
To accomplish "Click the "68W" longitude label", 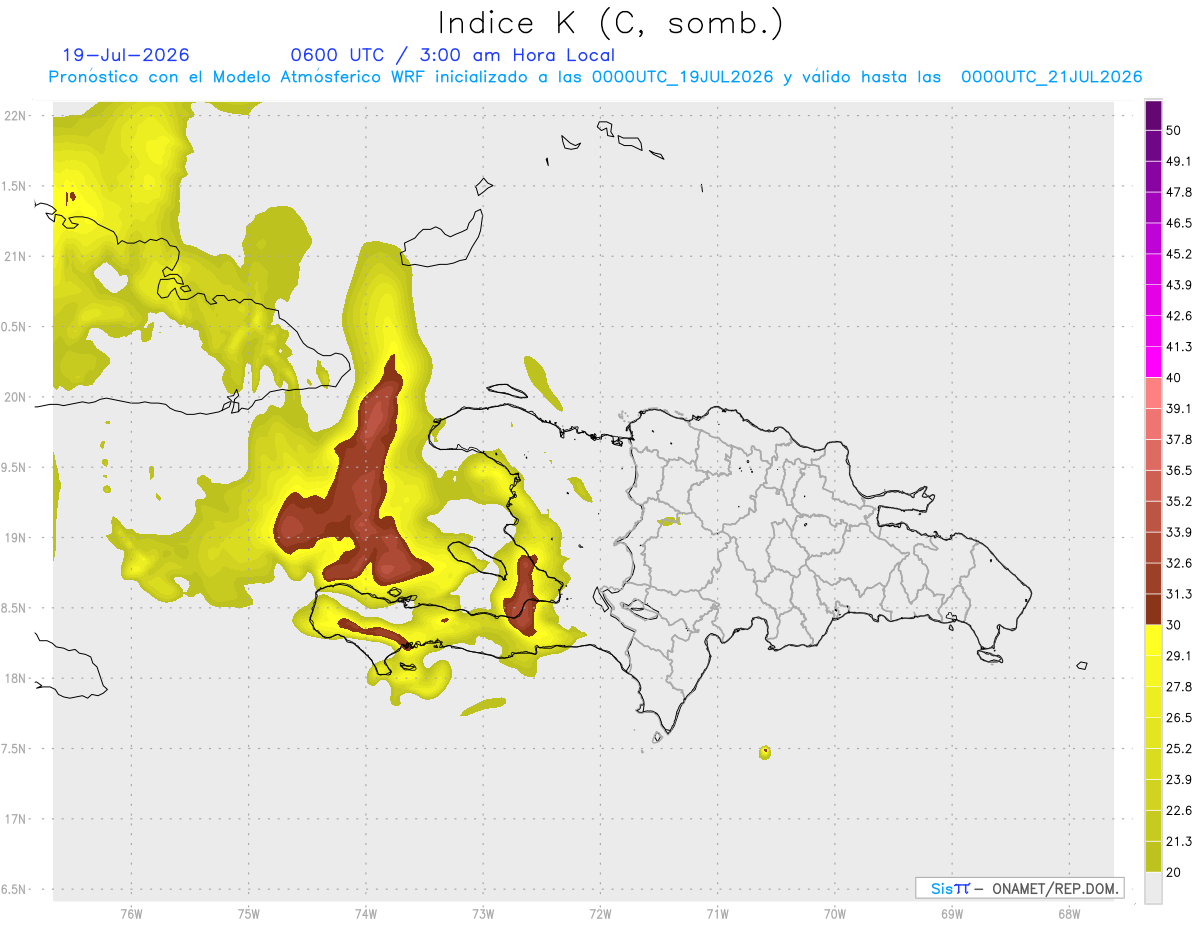I will (1068, 914).
